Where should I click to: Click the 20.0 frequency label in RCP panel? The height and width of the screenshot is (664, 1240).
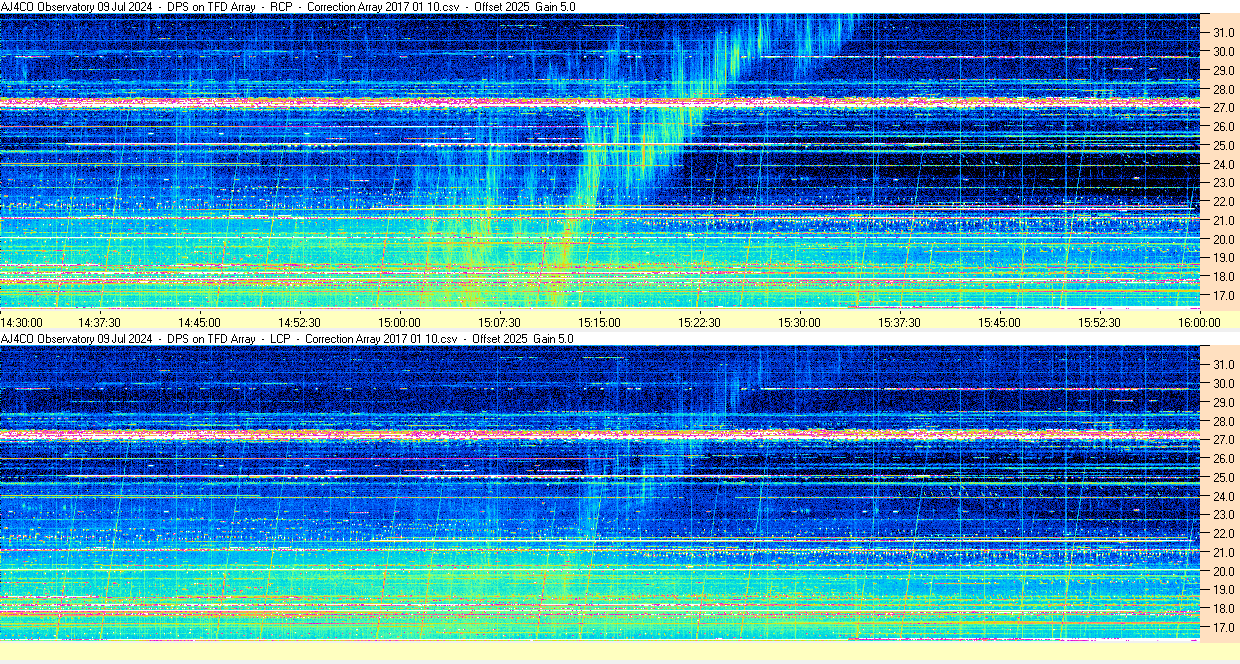[x=1224, y=239]
